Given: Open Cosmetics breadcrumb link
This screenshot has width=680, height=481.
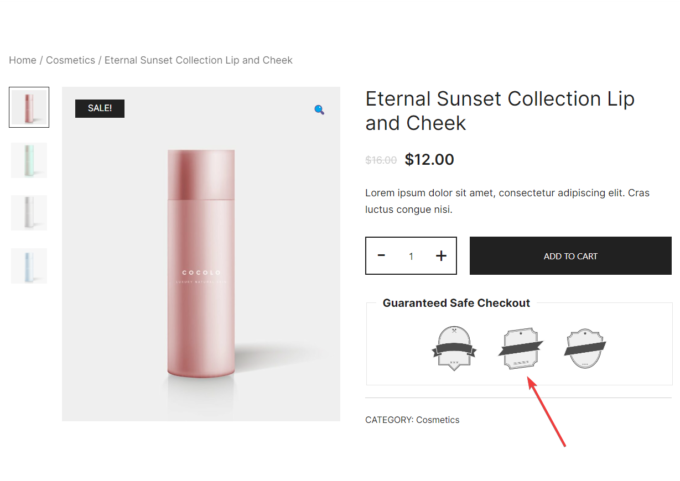Looking at the screenshot, I should [70, 60].
